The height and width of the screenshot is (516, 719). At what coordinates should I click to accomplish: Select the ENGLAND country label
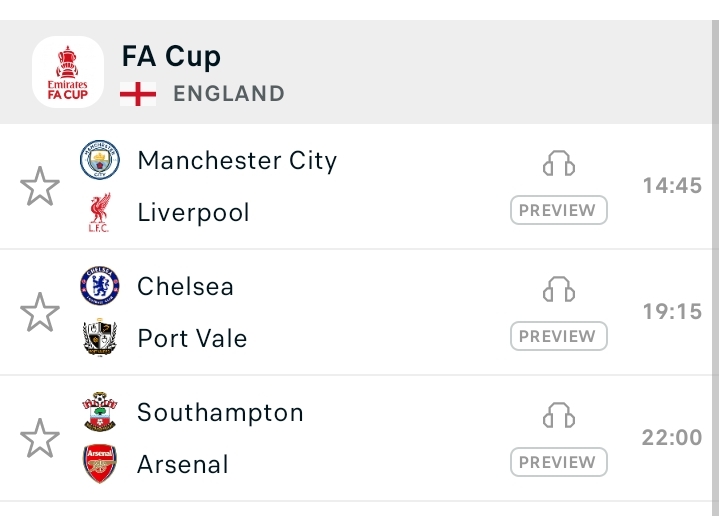point(229,94)
